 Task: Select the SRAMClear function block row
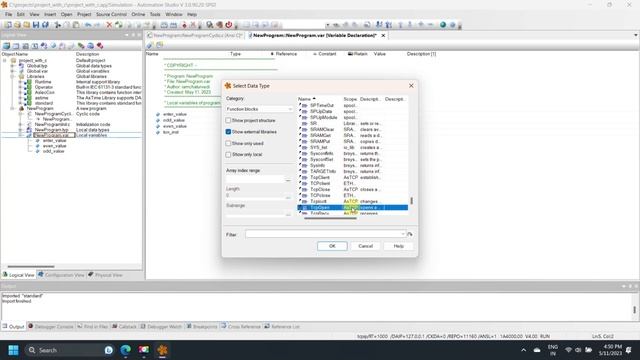353,129
